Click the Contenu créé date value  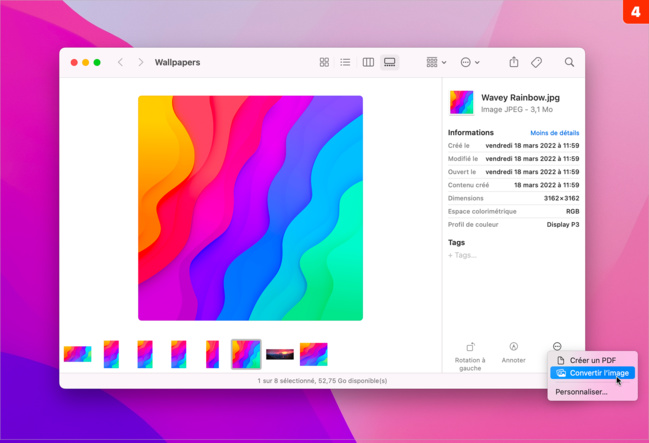coord(546,185)
